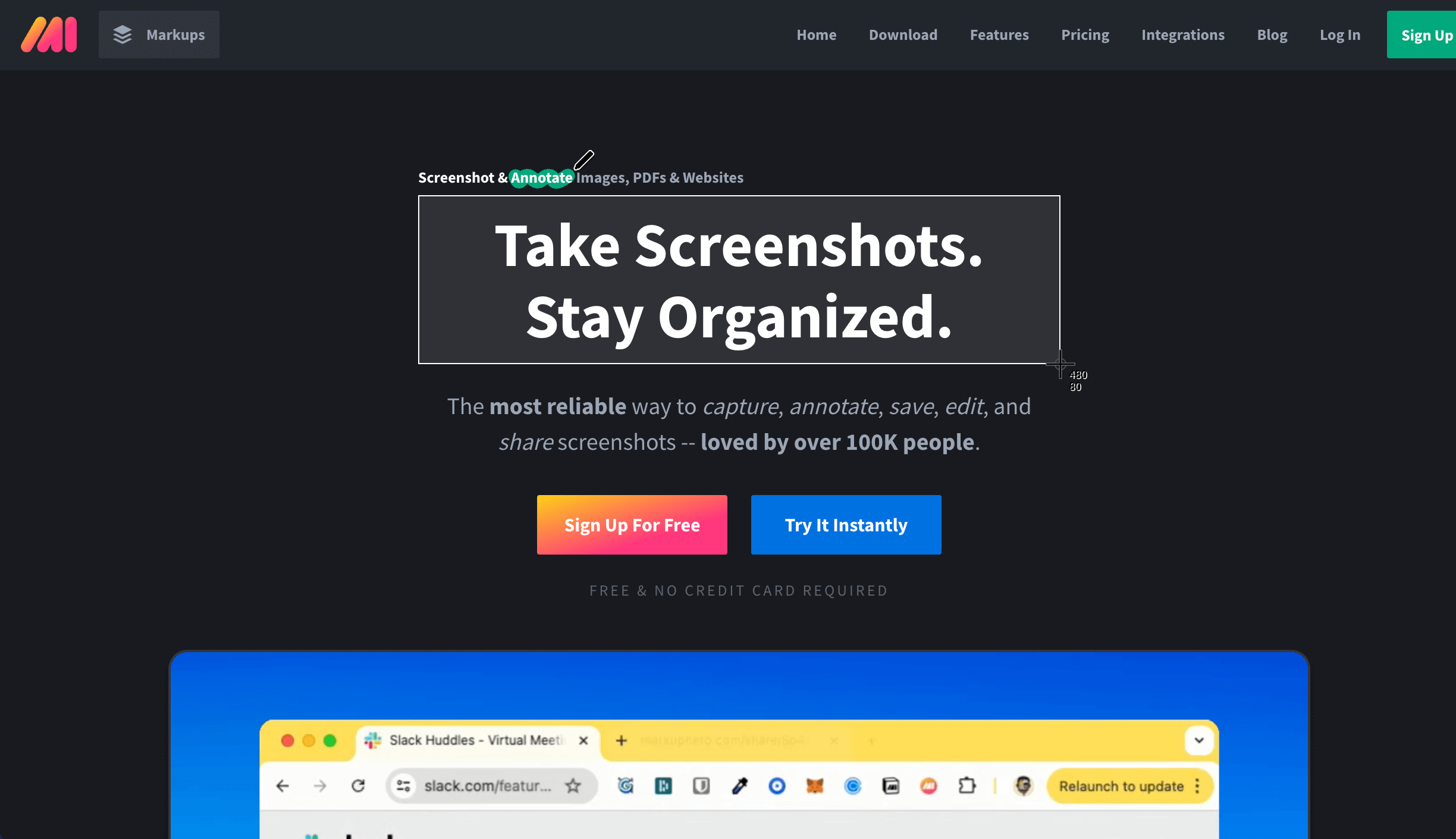This screenshot has height=839, width=1456.
Task: Go to the Features menu item
Action: pos(999,35)
